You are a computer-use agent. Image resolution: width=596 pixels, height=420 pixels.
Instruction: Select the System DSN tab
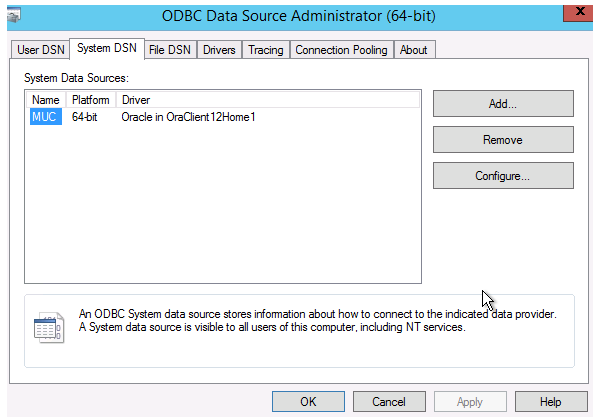107,48
